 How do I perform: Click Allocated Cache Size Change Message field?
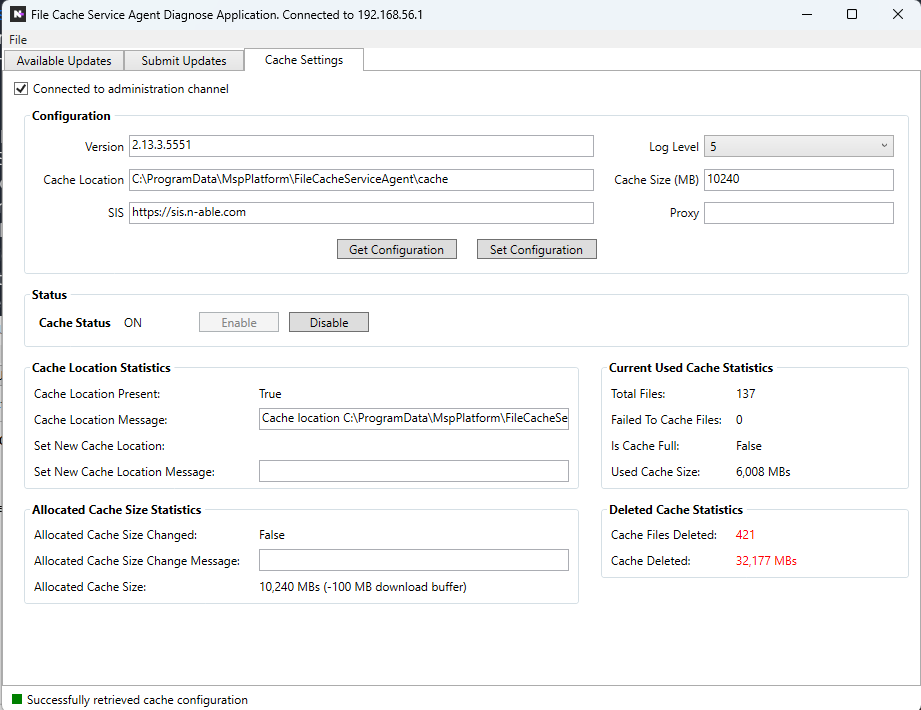click(413, 560)
